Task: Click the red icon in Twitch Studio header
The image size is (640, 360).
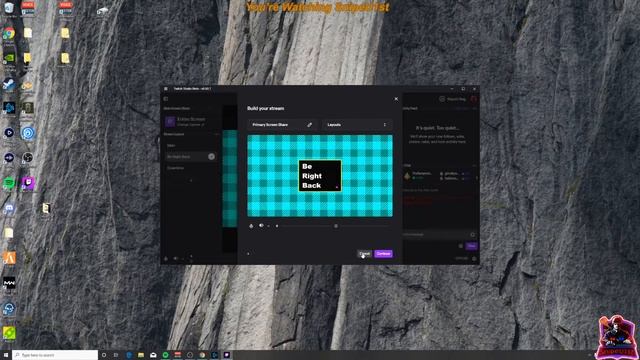Action: click(473, 99)
